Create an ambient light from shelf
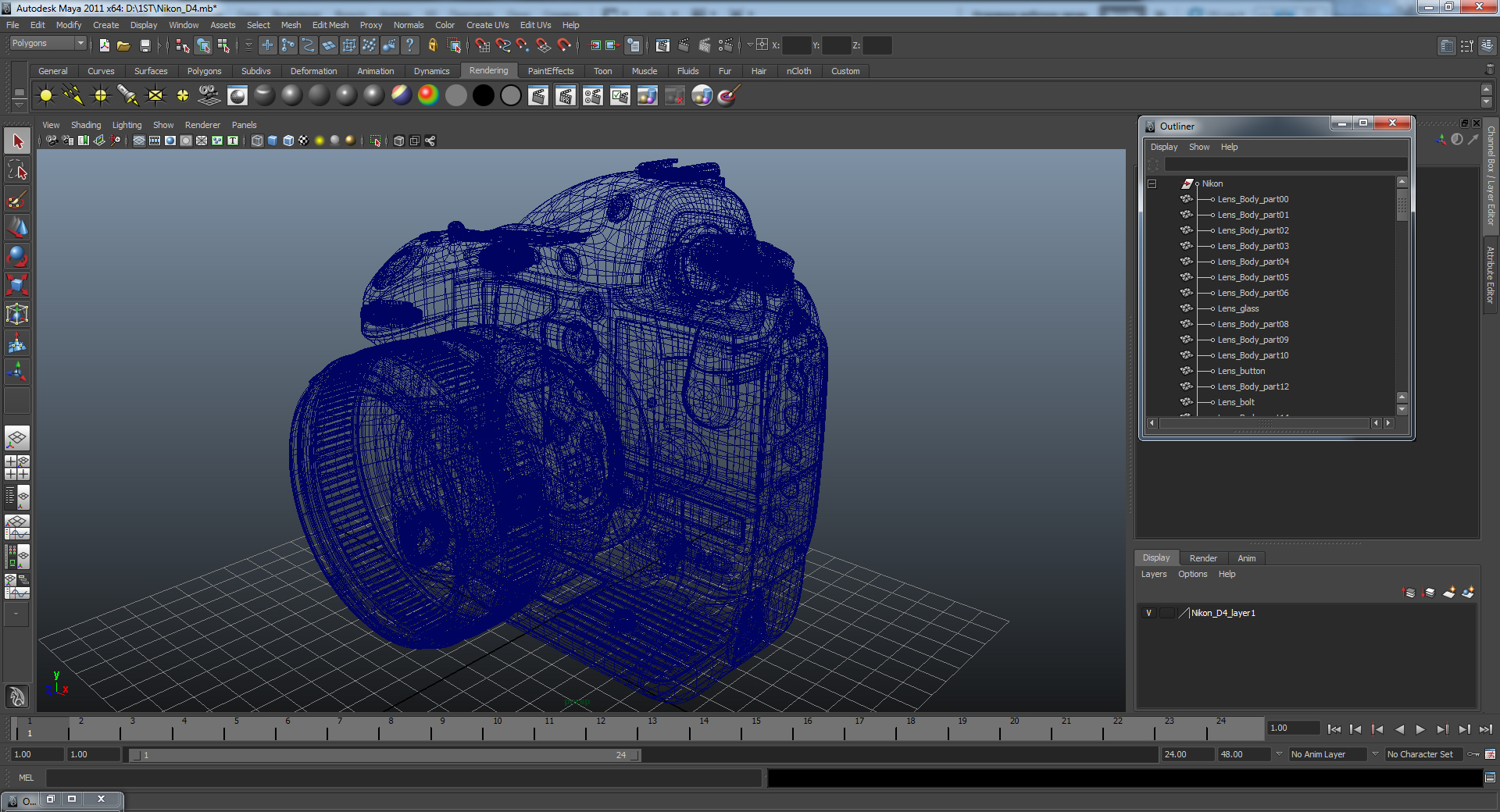The width and height of the screenshot is (1500, 812). point(46,95)
